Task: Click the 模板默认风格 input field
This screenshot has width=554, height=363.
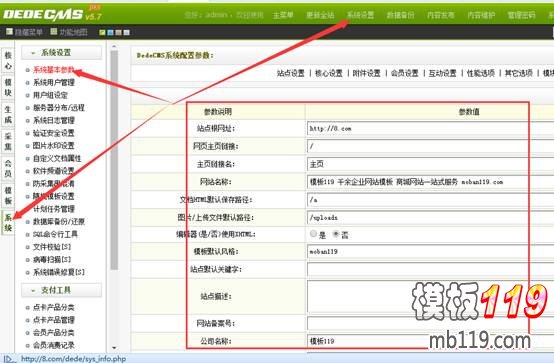Action: point(431,252)
